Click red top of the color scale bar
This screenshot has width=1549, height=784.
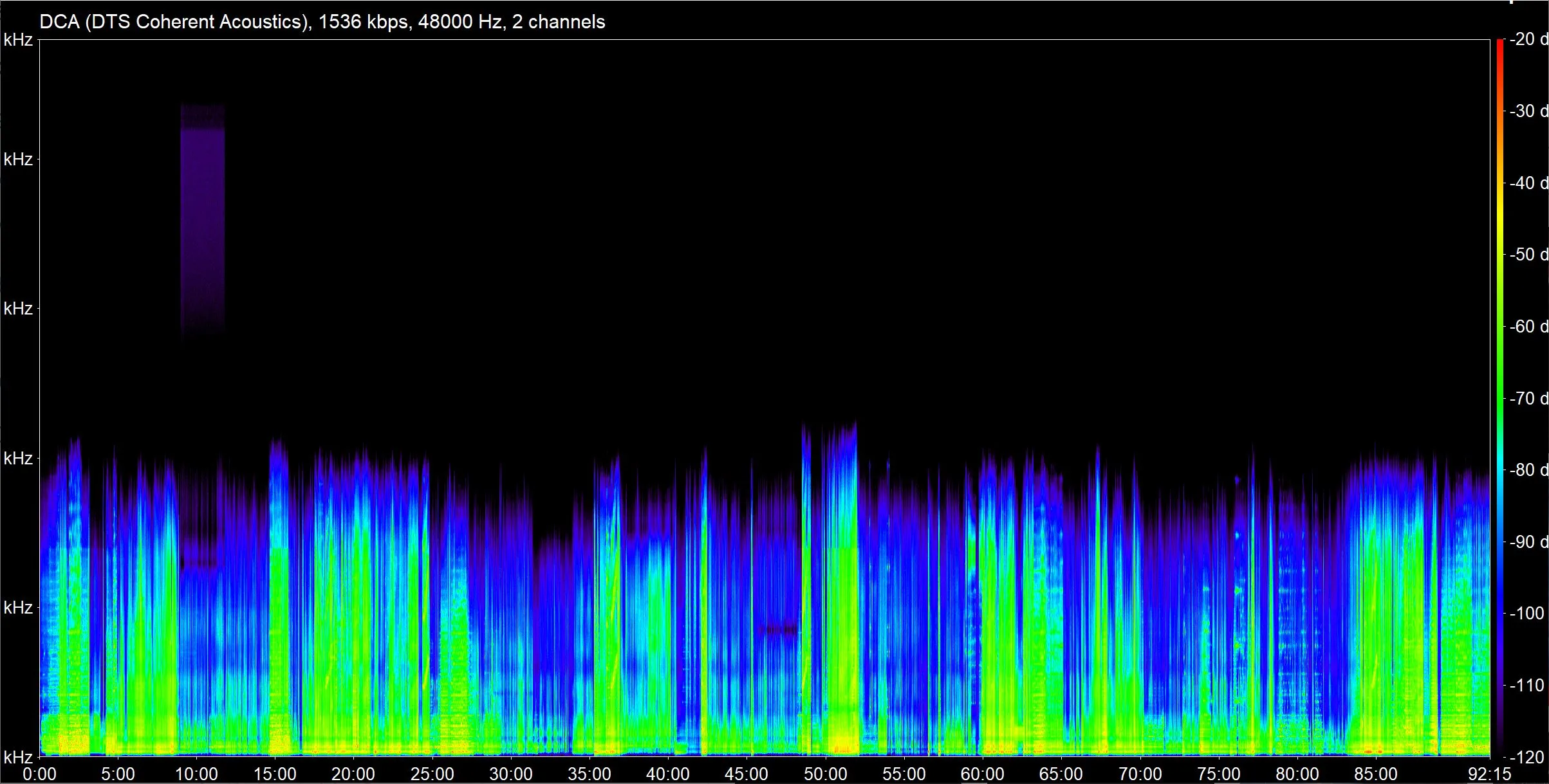click(1499, 45)
